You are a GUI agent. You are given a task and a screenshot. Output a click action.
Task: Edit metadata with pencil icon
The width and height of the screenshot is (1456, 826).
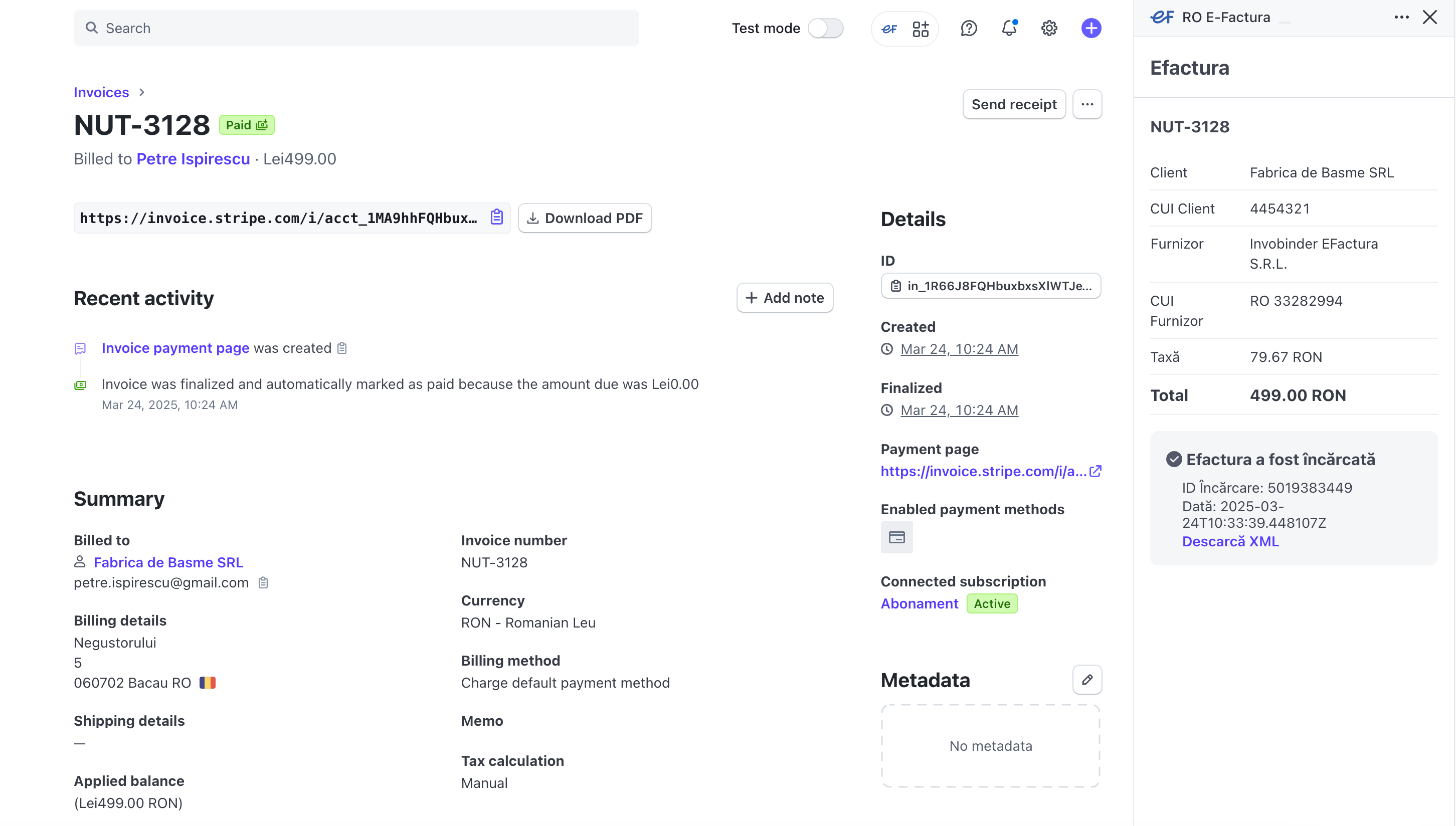(x=1087, y=680)
